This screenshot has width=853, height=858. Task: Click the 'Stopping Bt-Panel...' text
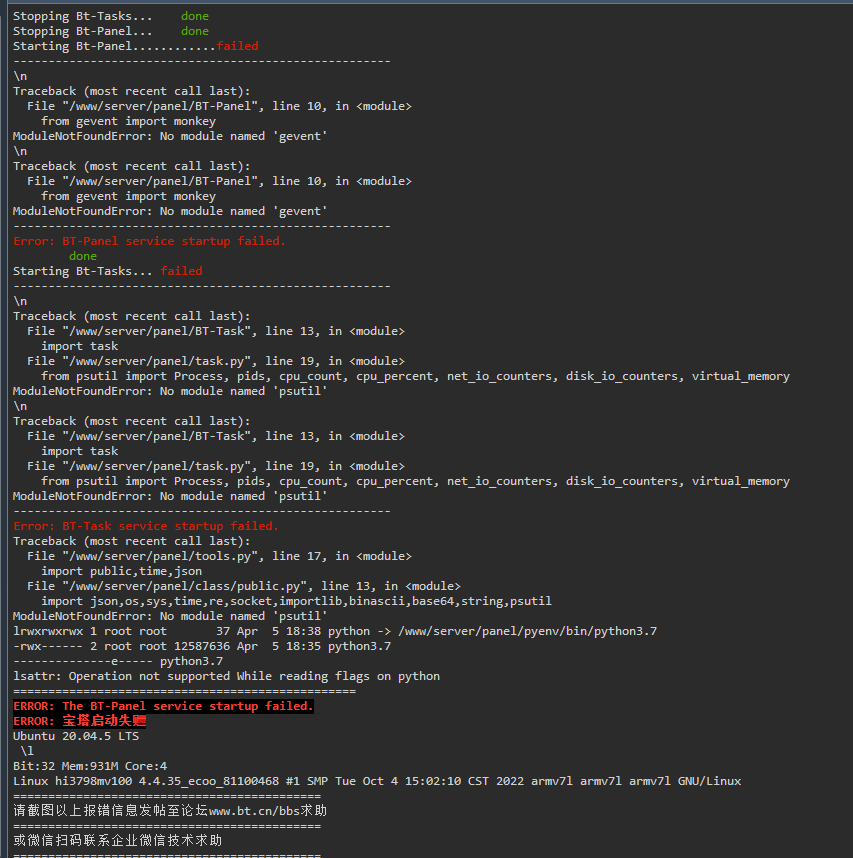83,31
